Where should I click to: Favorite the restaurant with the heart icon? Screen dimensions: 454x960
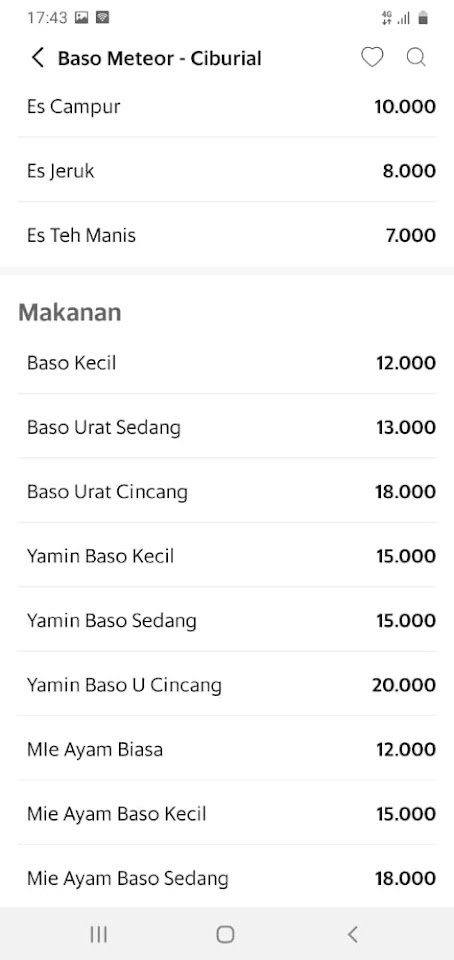coord(371,58)
